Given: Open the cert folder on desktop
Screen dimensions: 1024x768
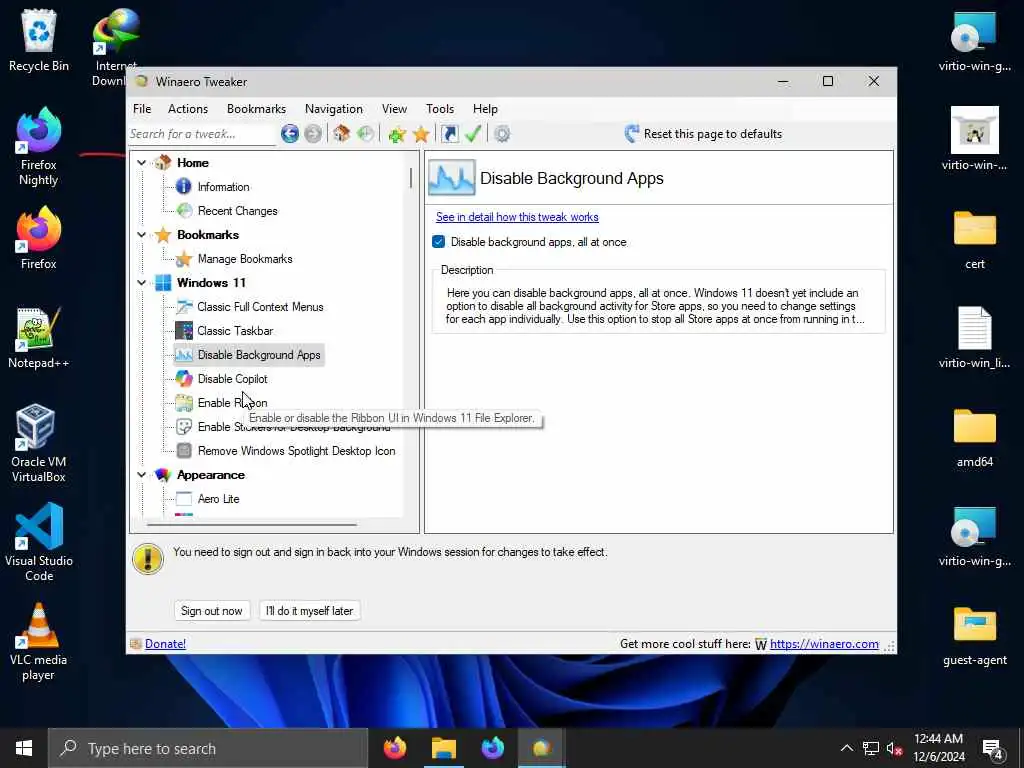Looking at the screenshot, I should 974,238.
